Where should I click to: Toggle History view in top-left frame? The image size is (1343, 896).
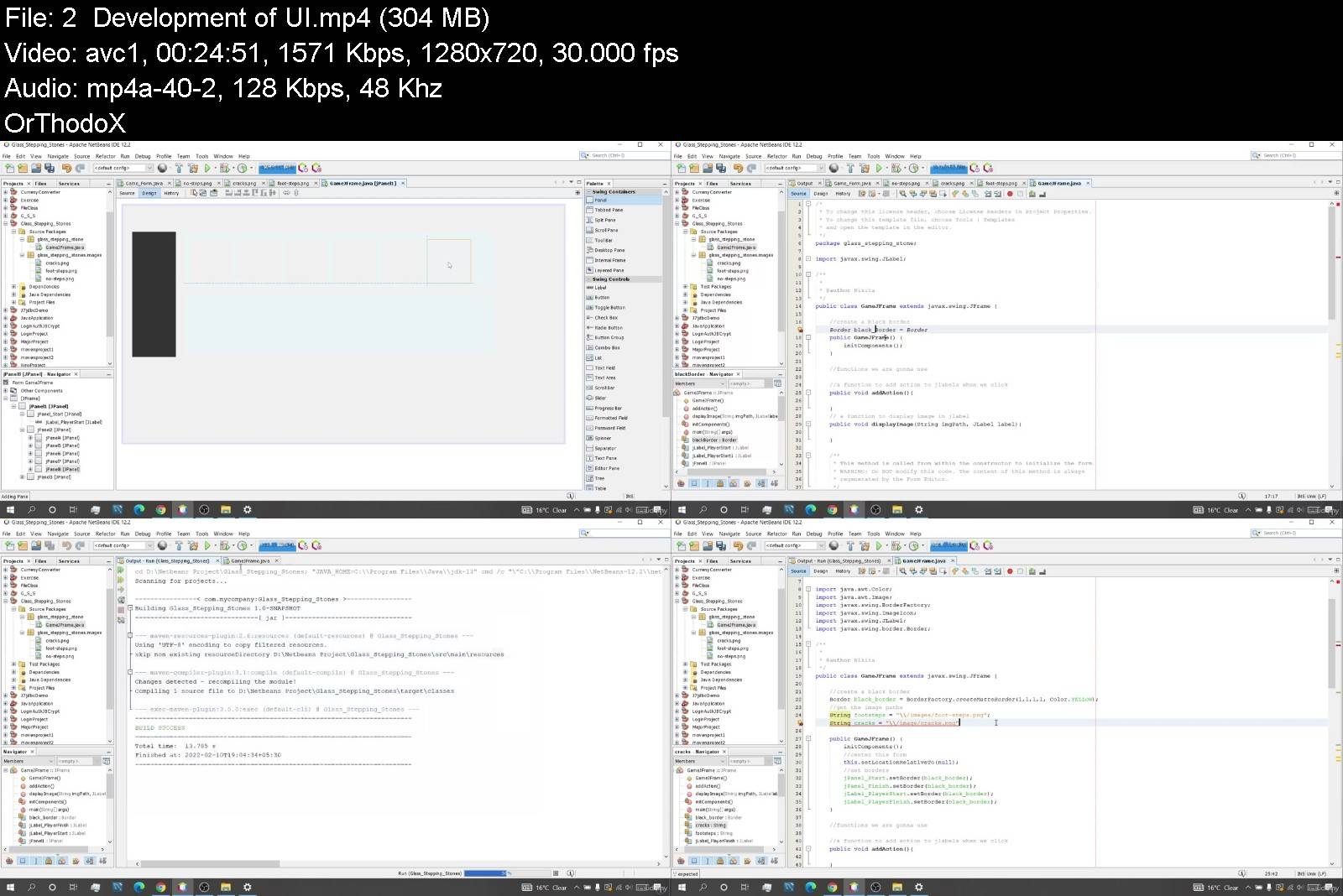tap(171, 193)
